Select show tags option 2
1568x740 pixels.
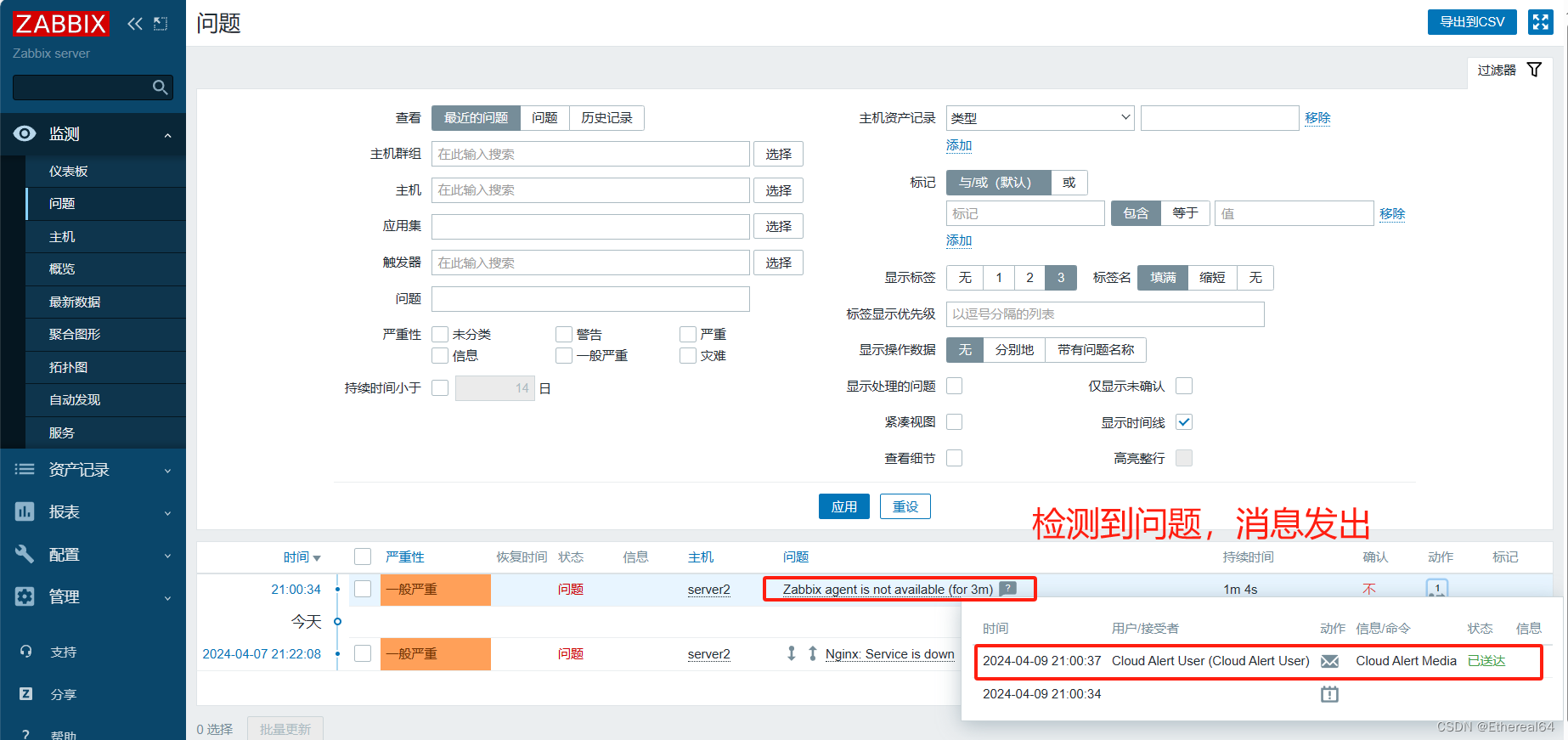pyautogui.click(x=1029, y=278)
